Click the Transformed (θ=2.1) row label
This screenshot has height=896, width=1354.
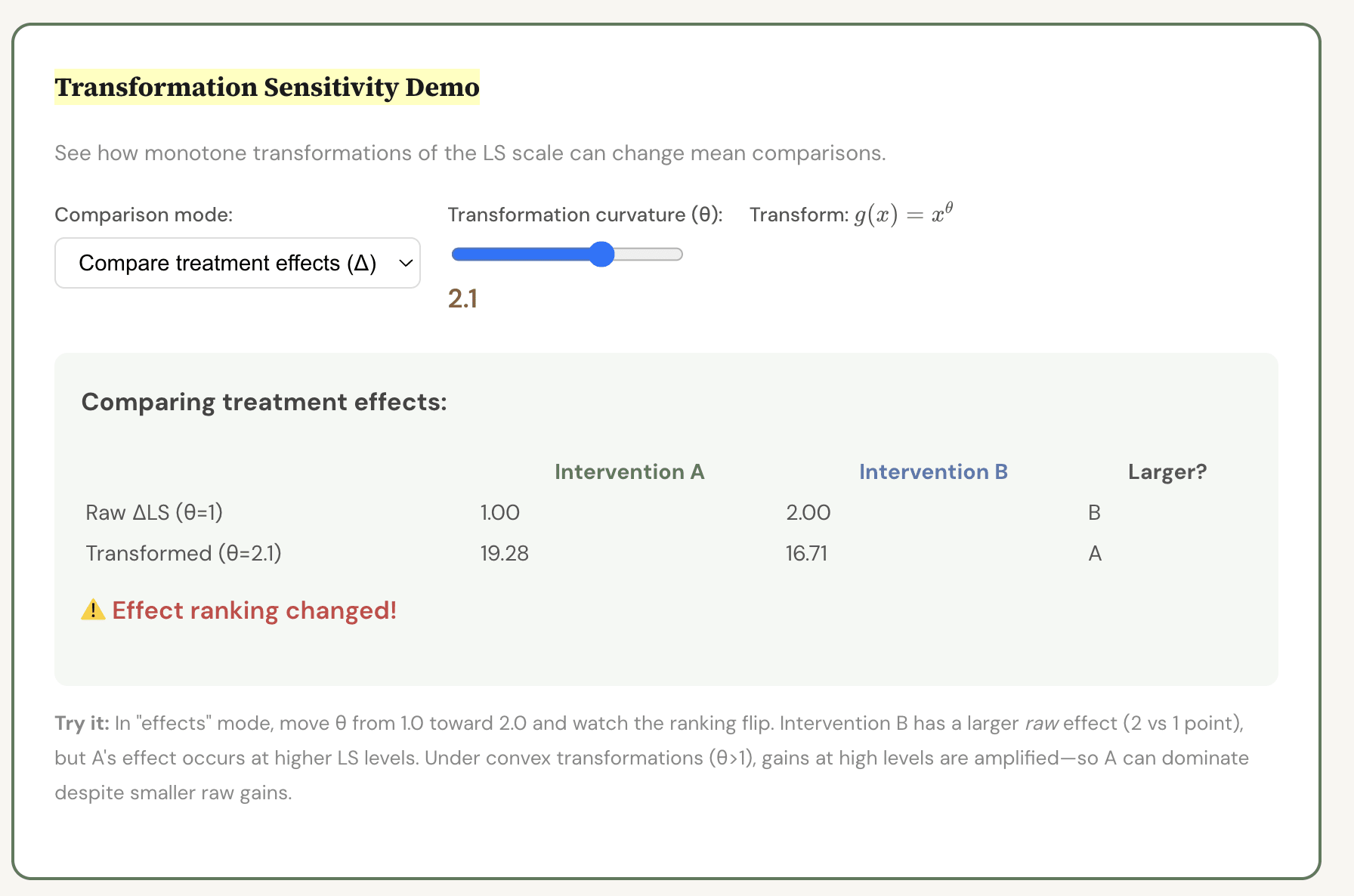click(x=184, y=554)
